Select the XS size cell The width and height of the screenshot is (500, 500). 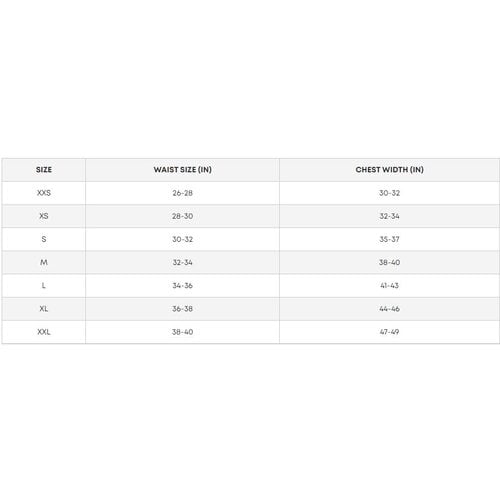pos(44,216)
